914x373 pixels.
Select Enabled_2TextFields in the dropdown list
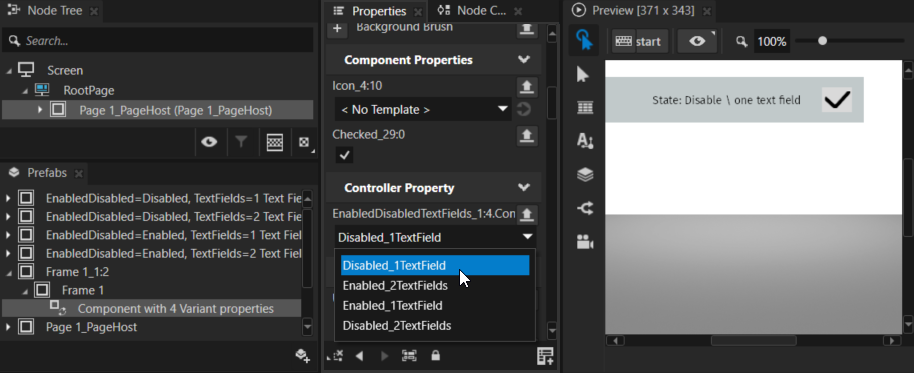pos(435,286)
